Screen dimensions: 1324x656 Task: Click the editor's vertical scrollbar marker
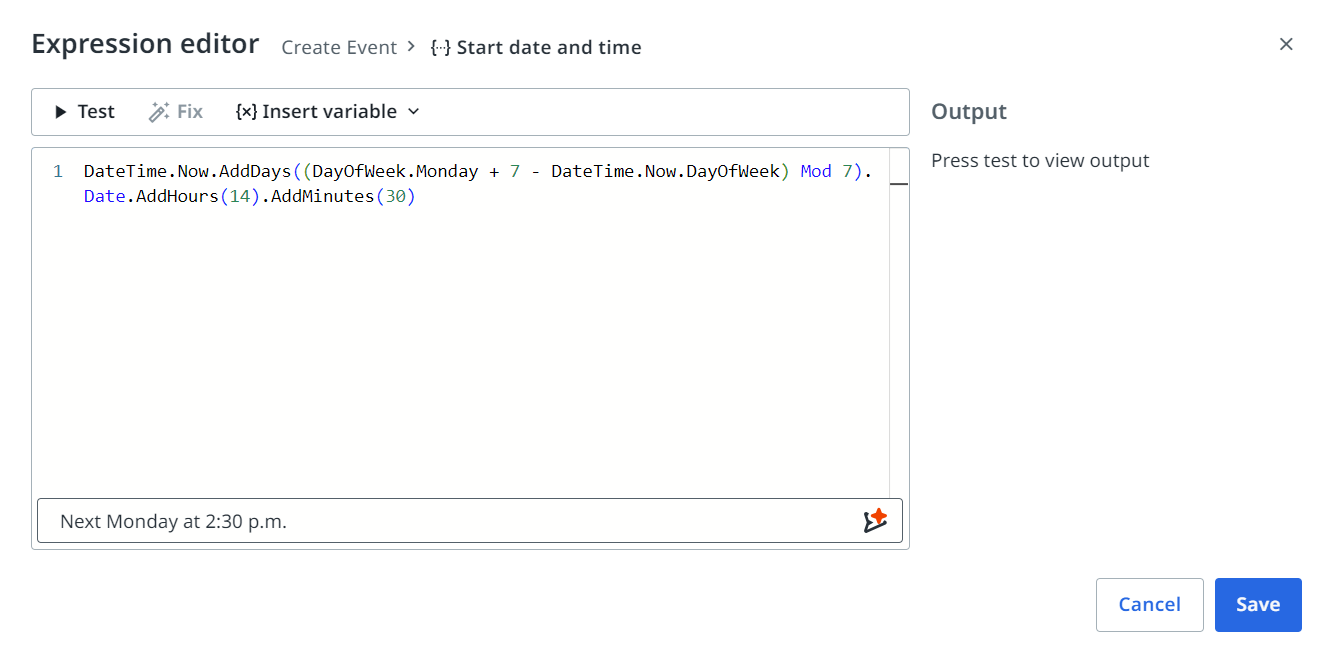[898, 184]
